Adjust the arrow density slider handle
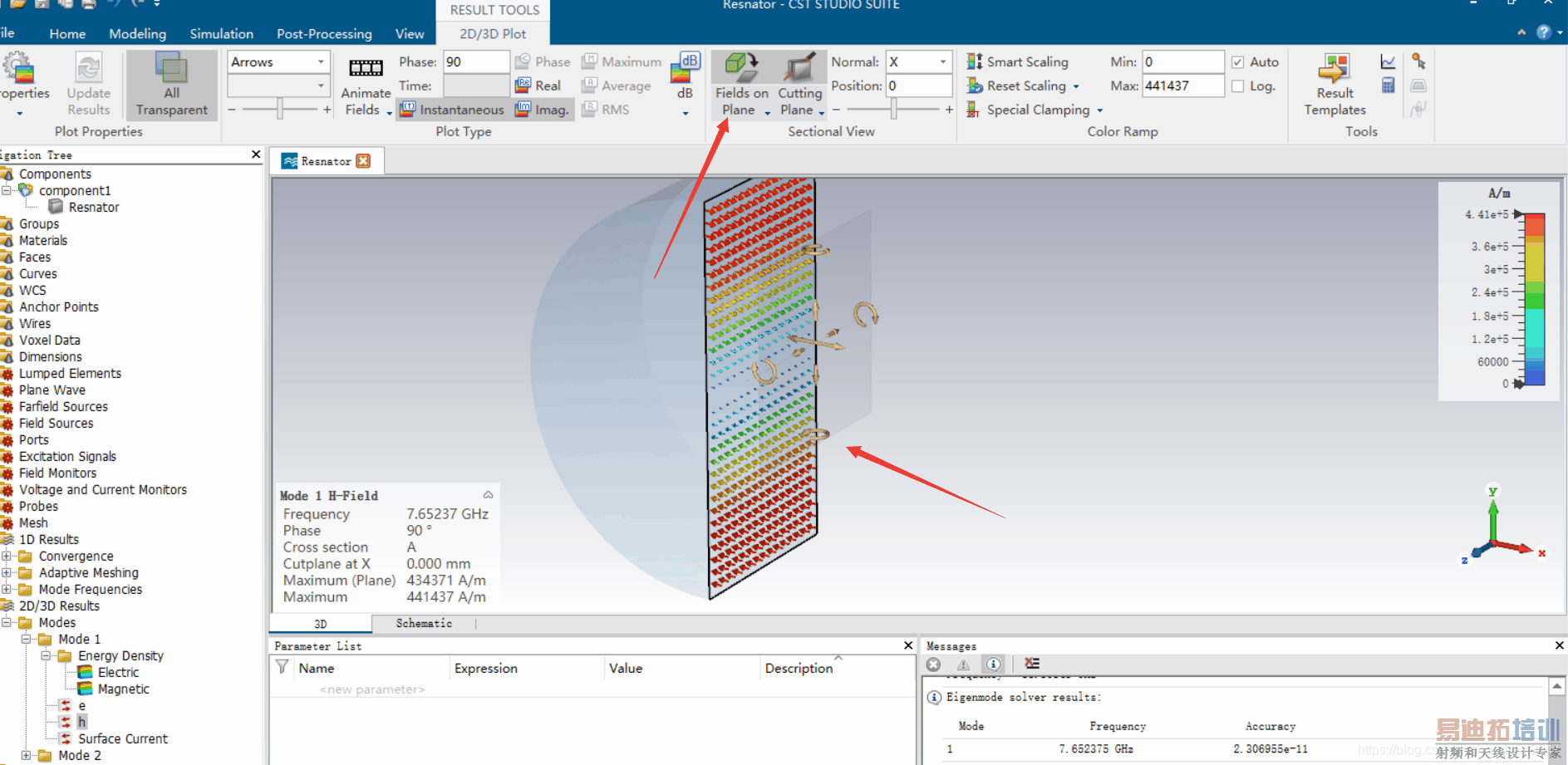 click(x=281, y=109)
